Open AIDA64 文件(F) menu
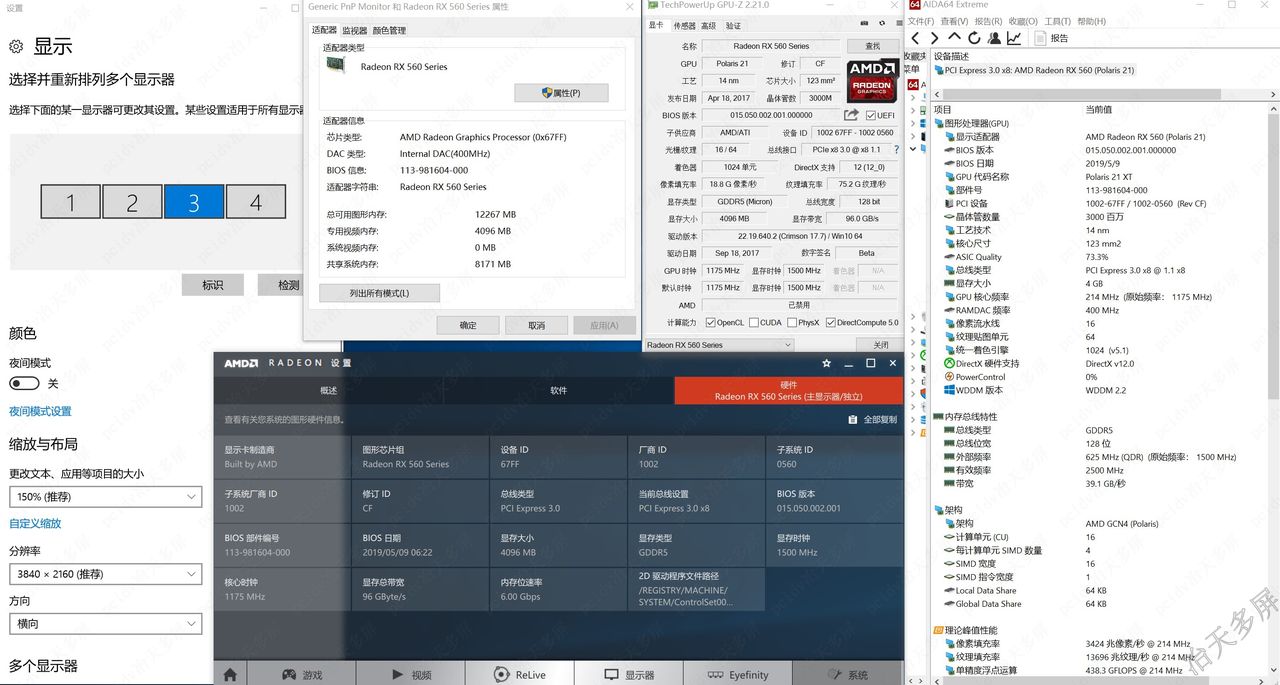 click(921, 21)
